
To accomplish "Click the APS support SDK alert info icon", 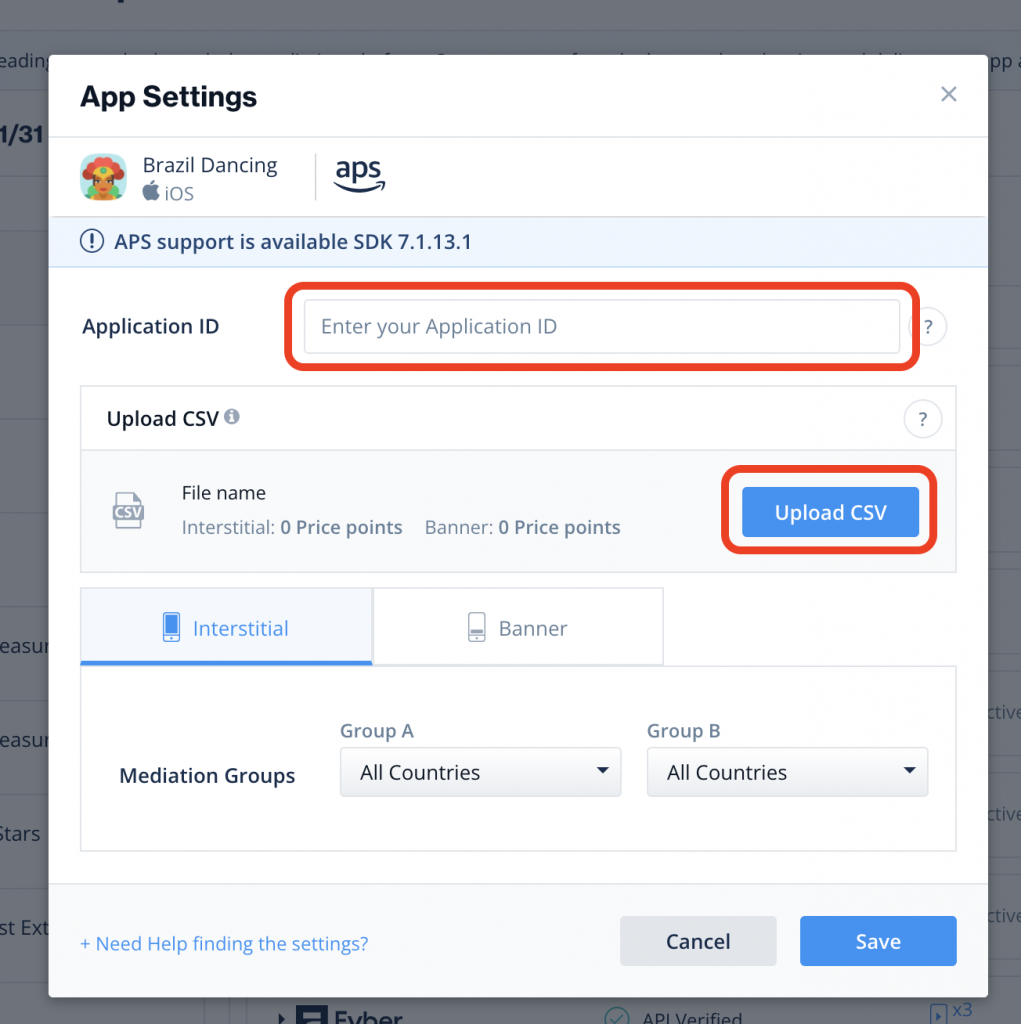I will click(x=91, y=241).
